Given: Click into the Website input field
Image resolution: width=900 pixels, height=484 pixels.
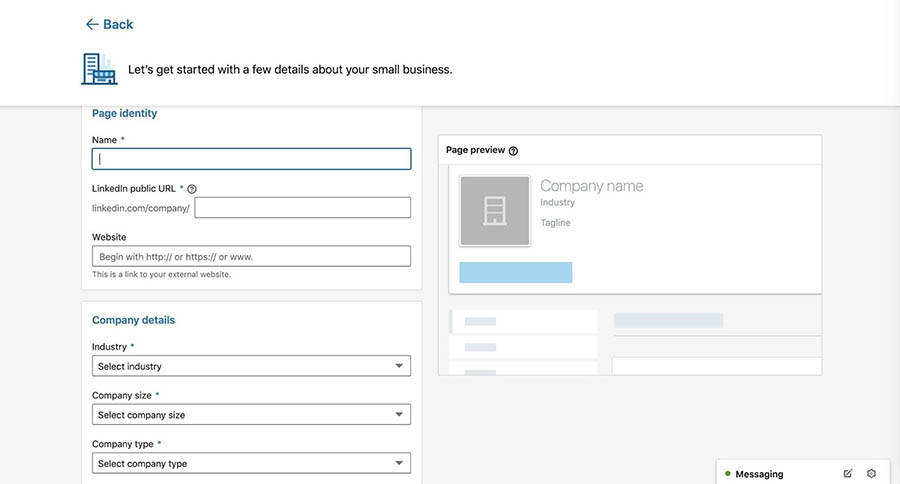Looking at the screenshot, I should tap(251, 256).
